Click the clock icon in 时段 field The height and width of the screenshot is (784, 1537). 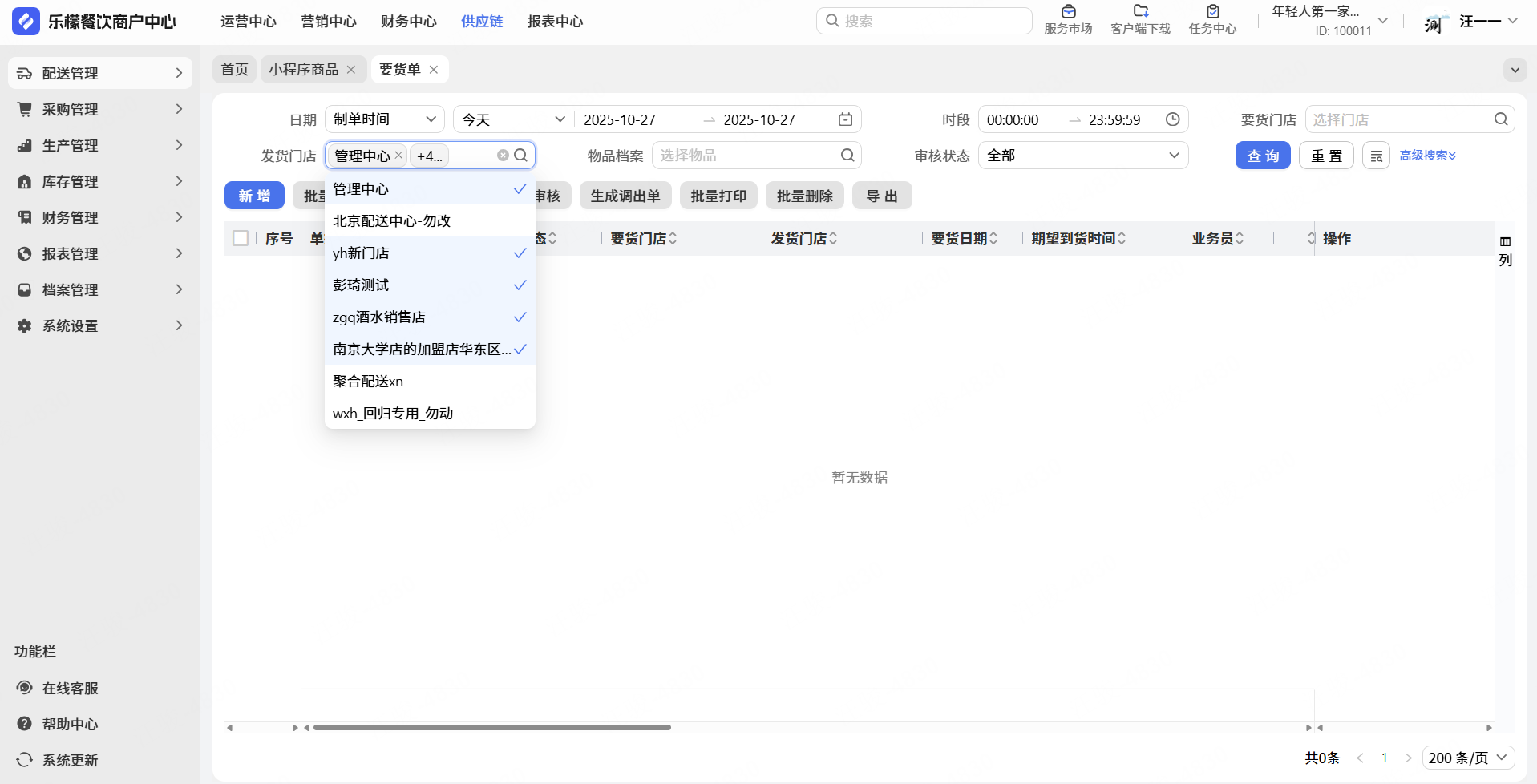point(1172,119)
